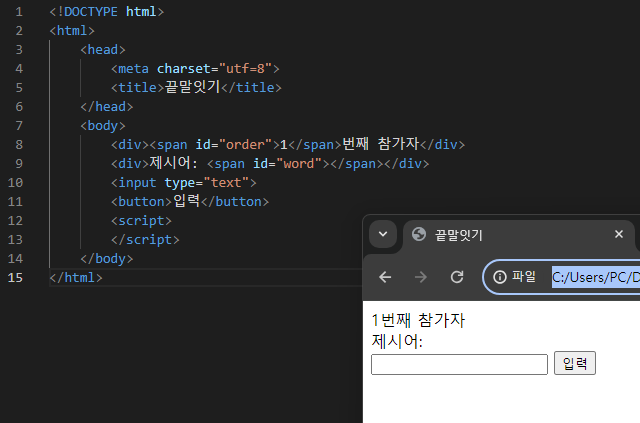
Task: Select the 끝말잇기 browser tab
Action: click(518, 235)
